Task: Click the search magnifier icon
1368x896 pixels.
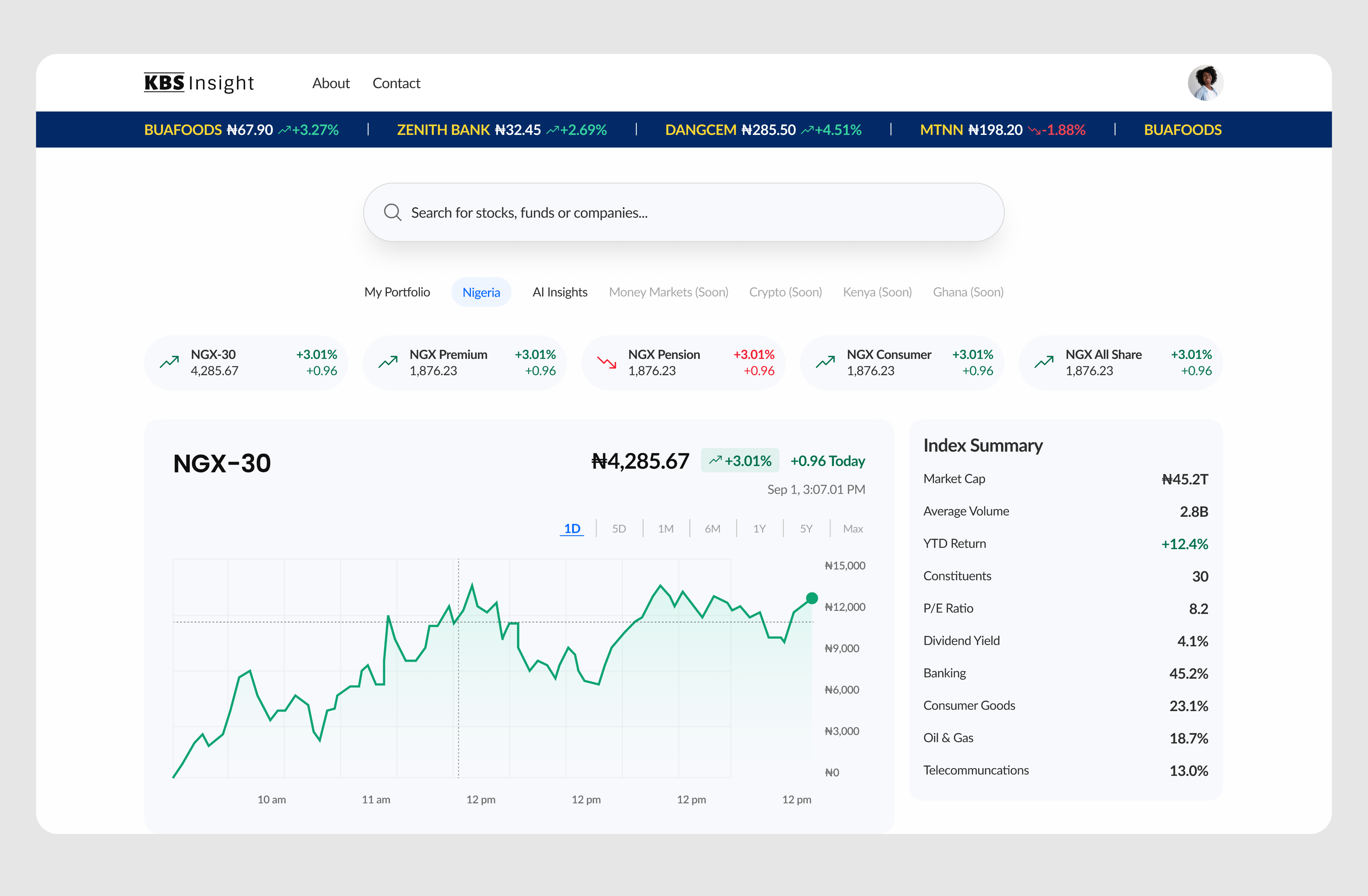Action: (392, 213)
